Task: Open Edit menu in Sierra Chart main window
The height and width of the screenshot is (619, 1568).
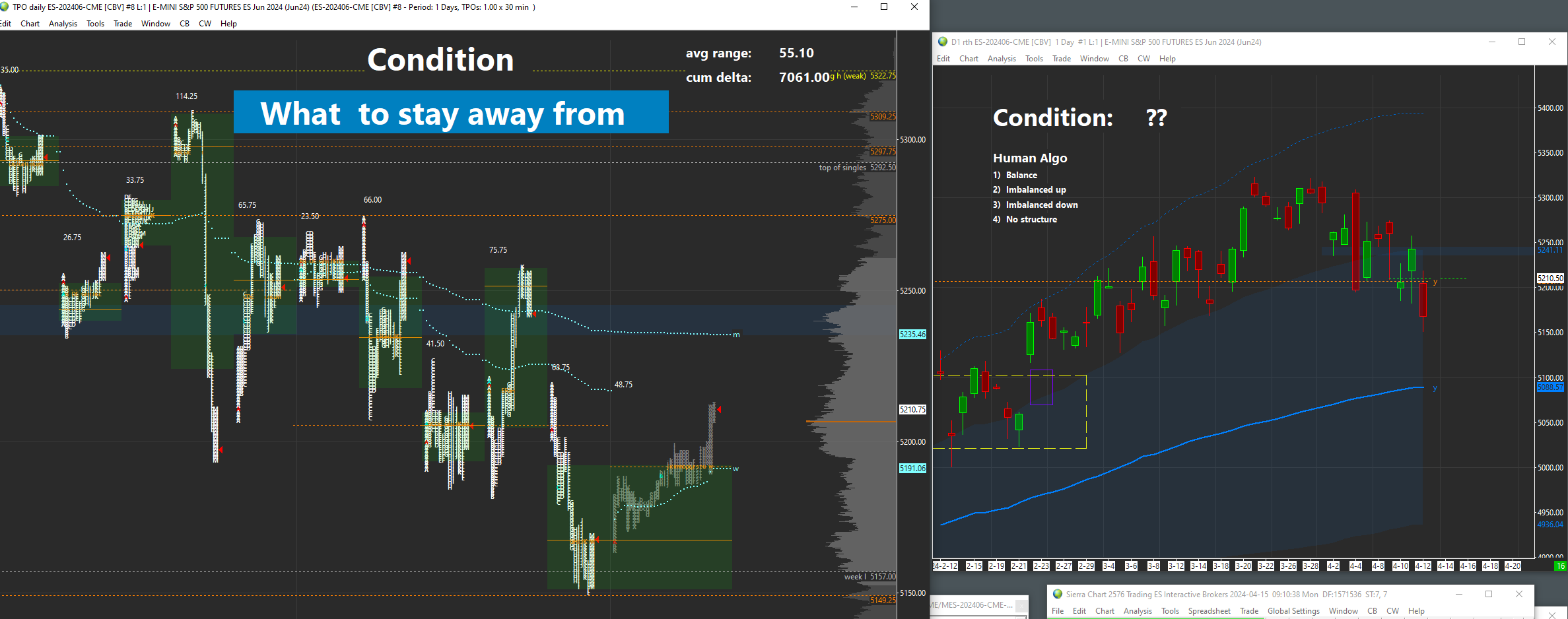Action: point(1079,611)
